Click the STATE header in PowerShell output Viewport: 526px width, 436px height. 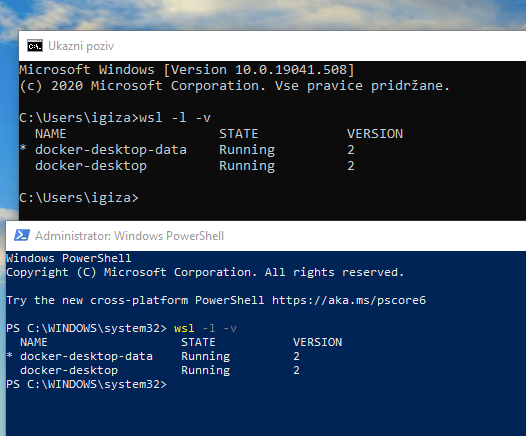(198, 342)
